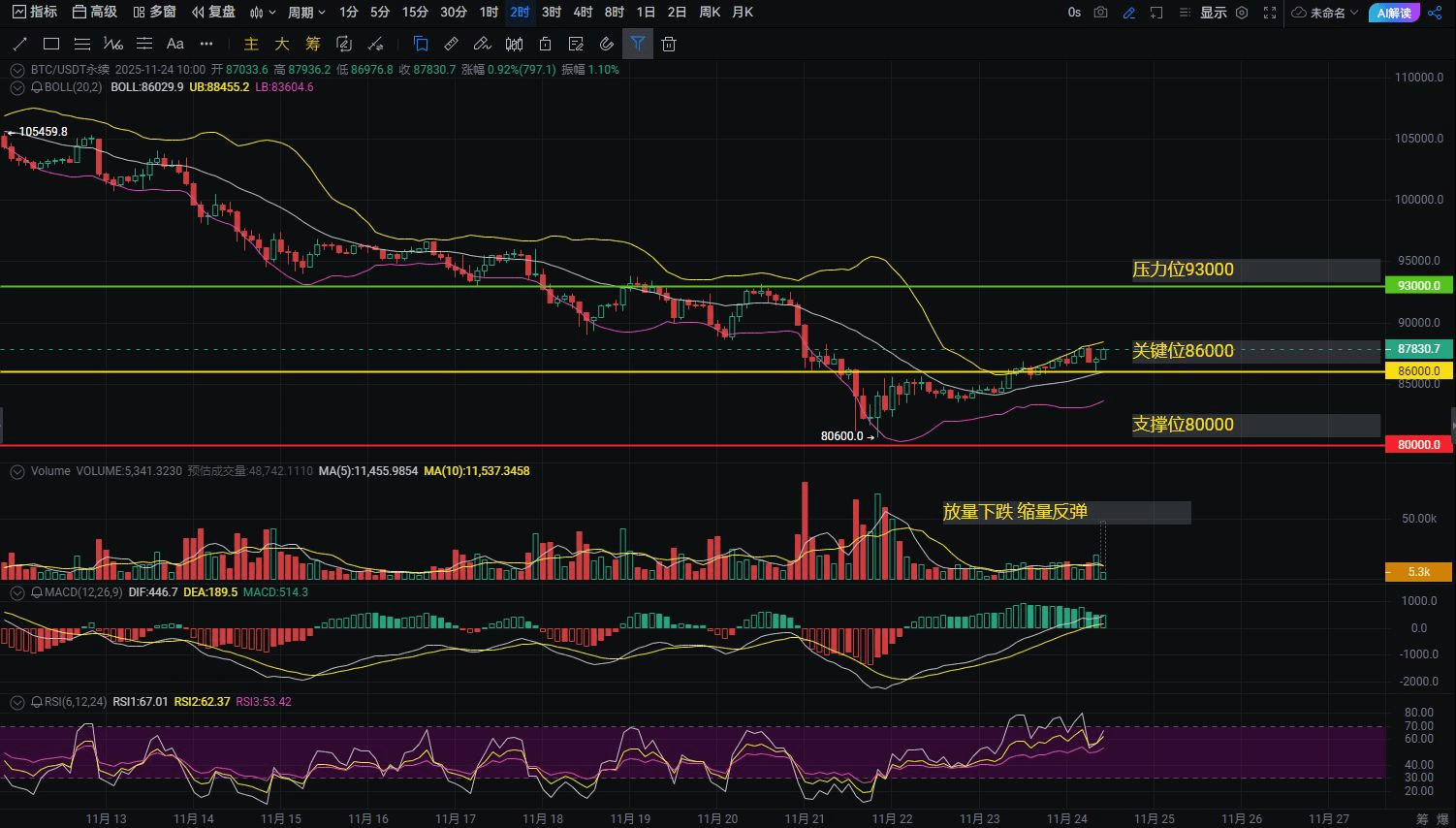Collapse the RSI panel arrow
The image size is (1456, 828).
[17, 702]
